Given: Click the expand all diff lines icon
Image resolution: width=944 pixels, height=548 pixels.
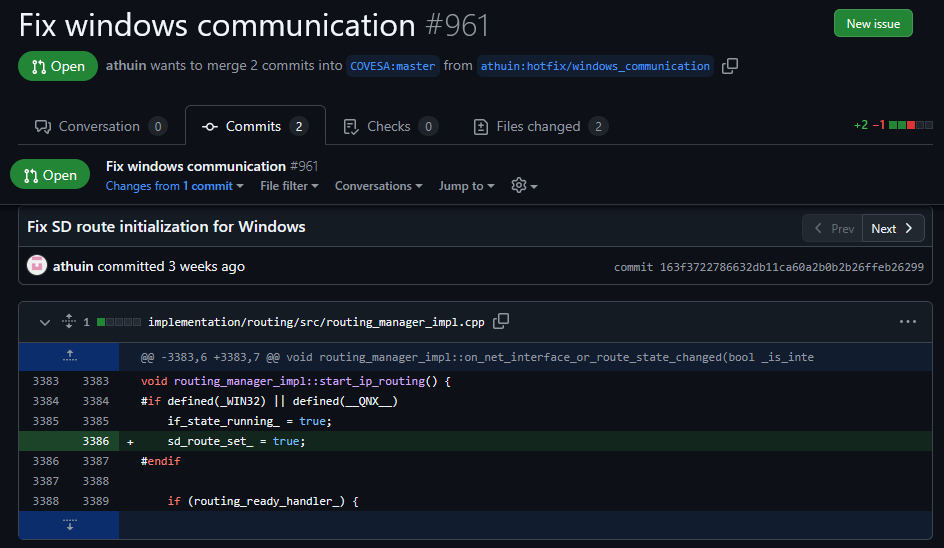Looking at the screenshot, I should click(x=69, y=322).
